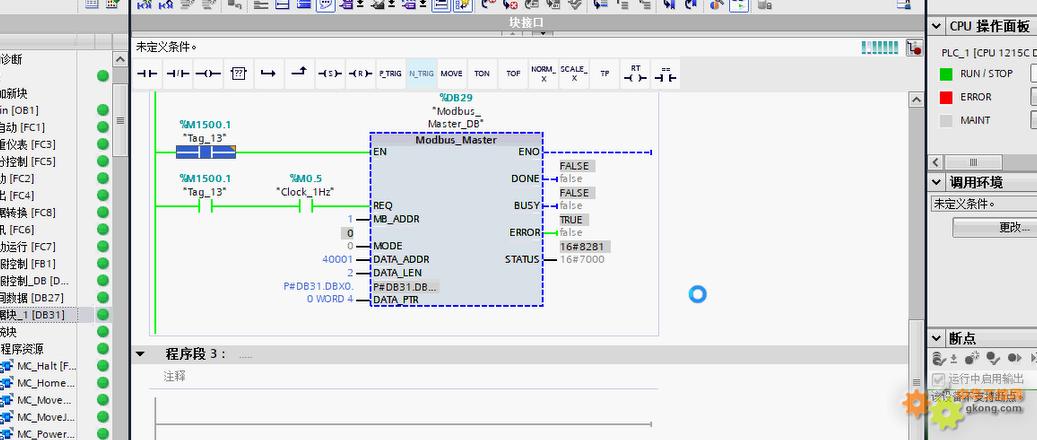Open the 块接口 block interface bar
Screen dimensions: 1037x440
click(526, 22)
